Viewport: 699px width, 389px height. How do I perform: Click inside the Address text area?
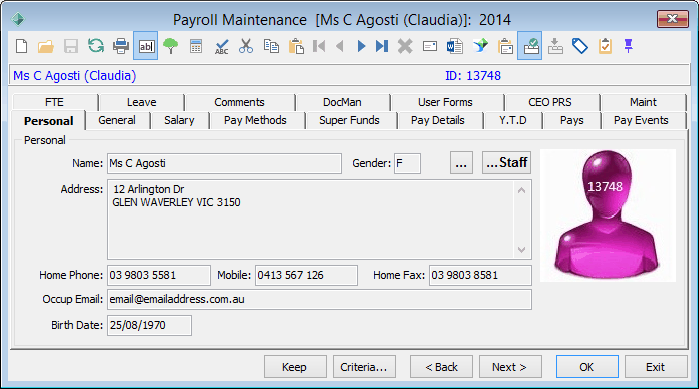[319, 219]
